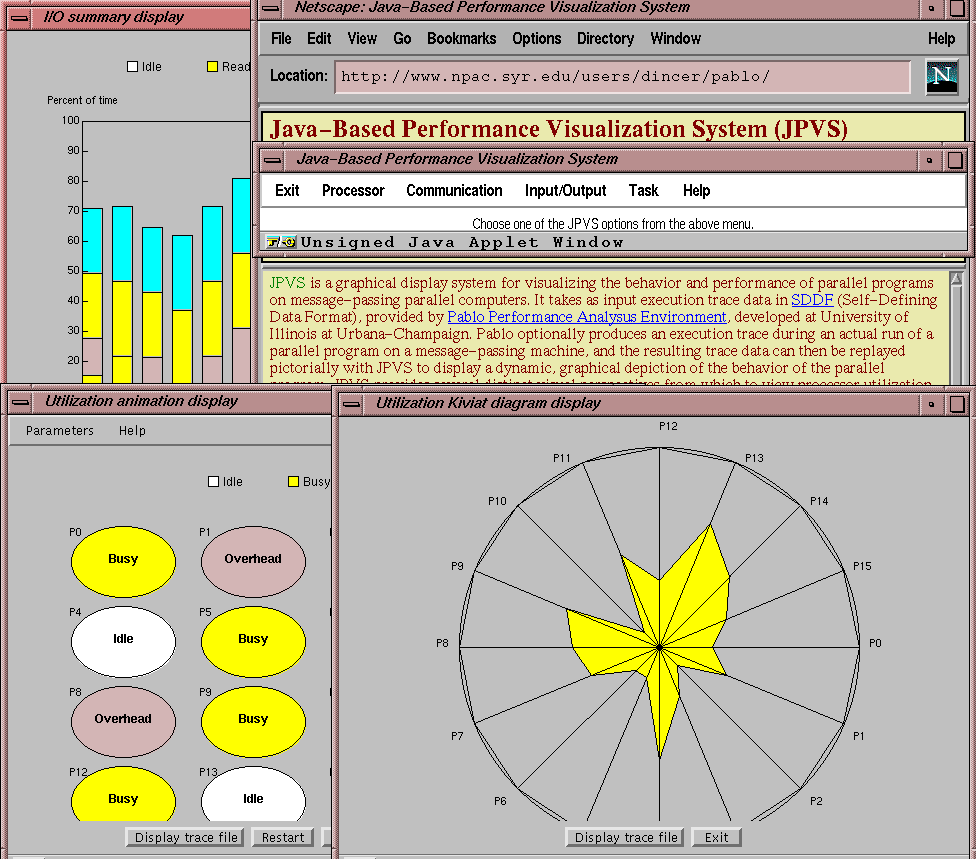Open Utilization animation display window menu

point(21,402)
